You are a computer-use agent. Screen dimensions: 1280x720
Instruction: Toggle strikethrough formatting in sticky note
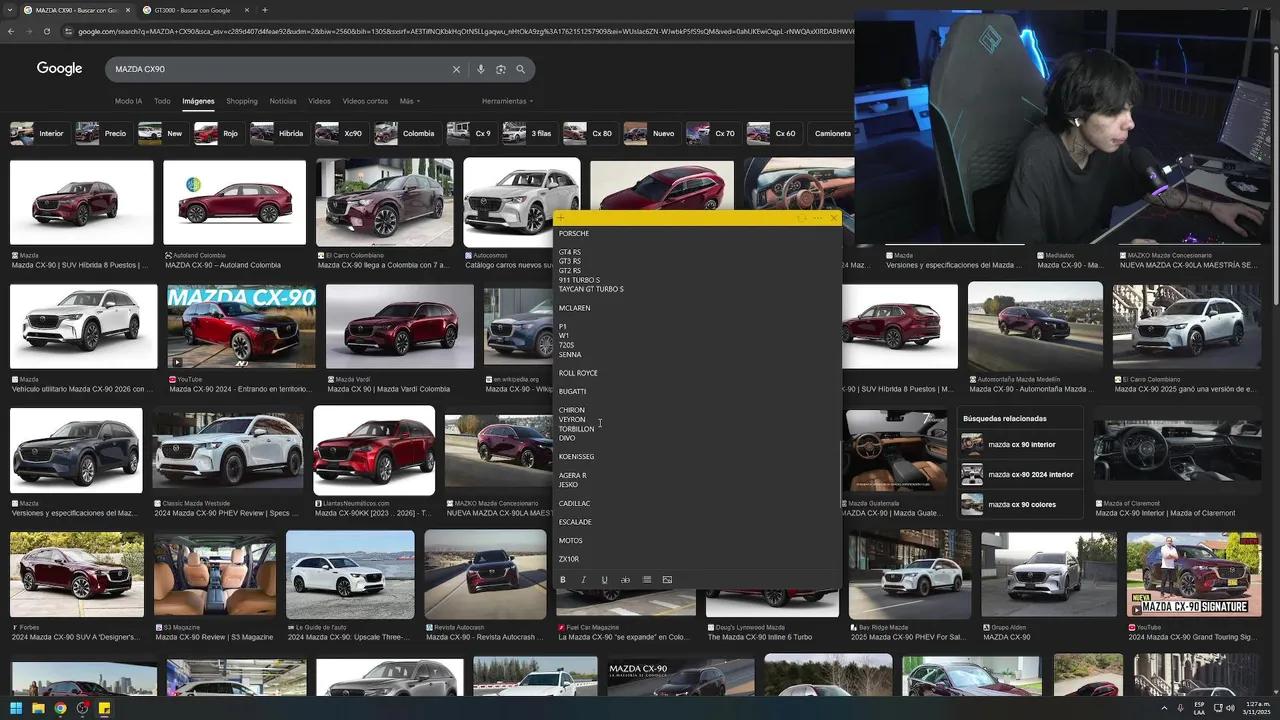click(625, 580)
